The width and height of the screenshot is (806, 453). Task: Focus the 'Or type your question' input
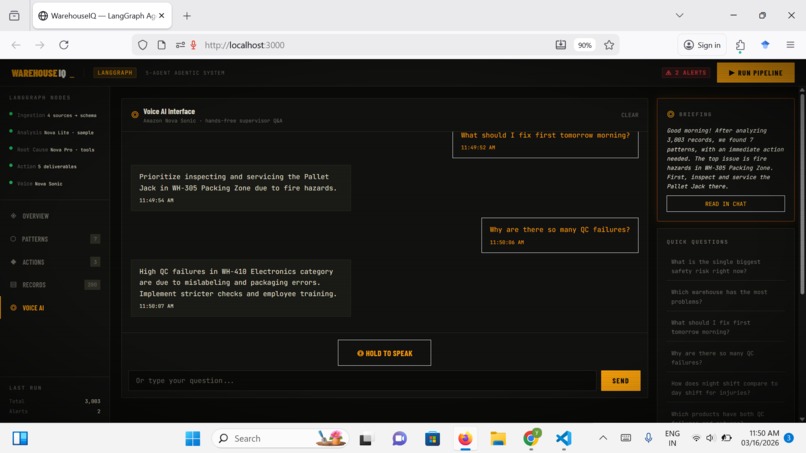[362, 381]
